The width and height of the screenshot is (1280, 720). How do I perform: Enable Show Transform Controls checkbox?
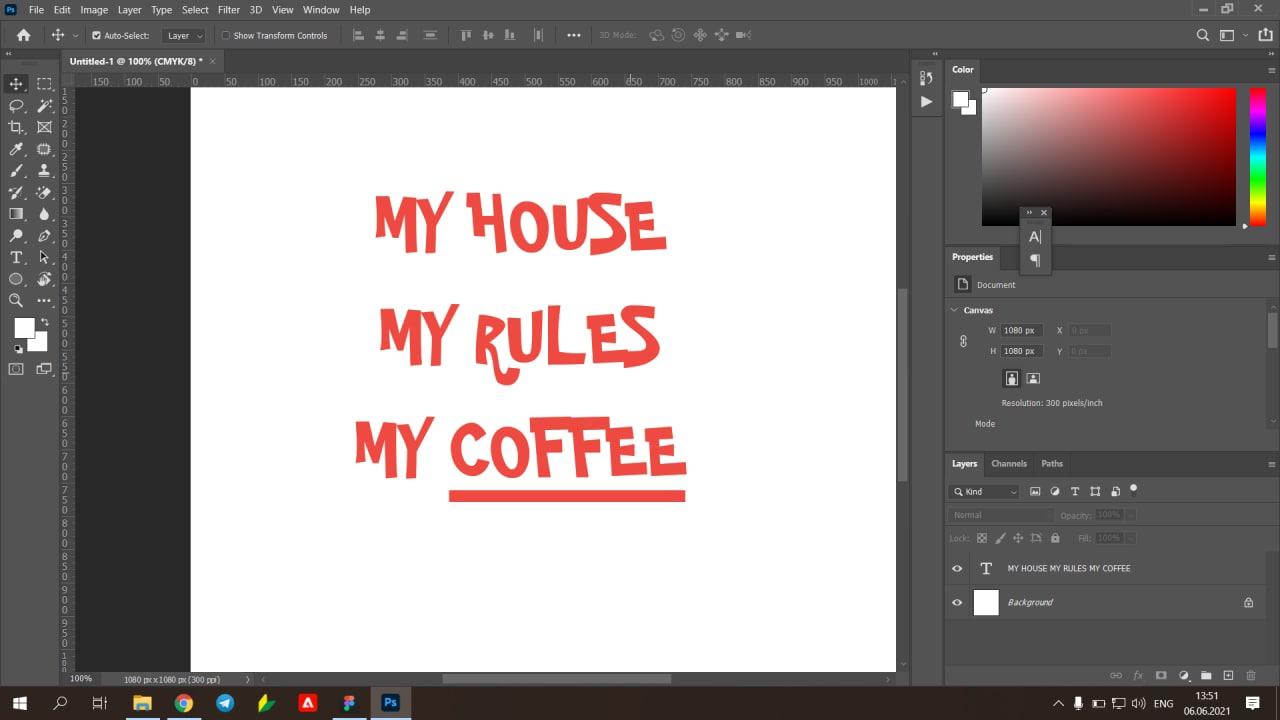tap(225, 35)
